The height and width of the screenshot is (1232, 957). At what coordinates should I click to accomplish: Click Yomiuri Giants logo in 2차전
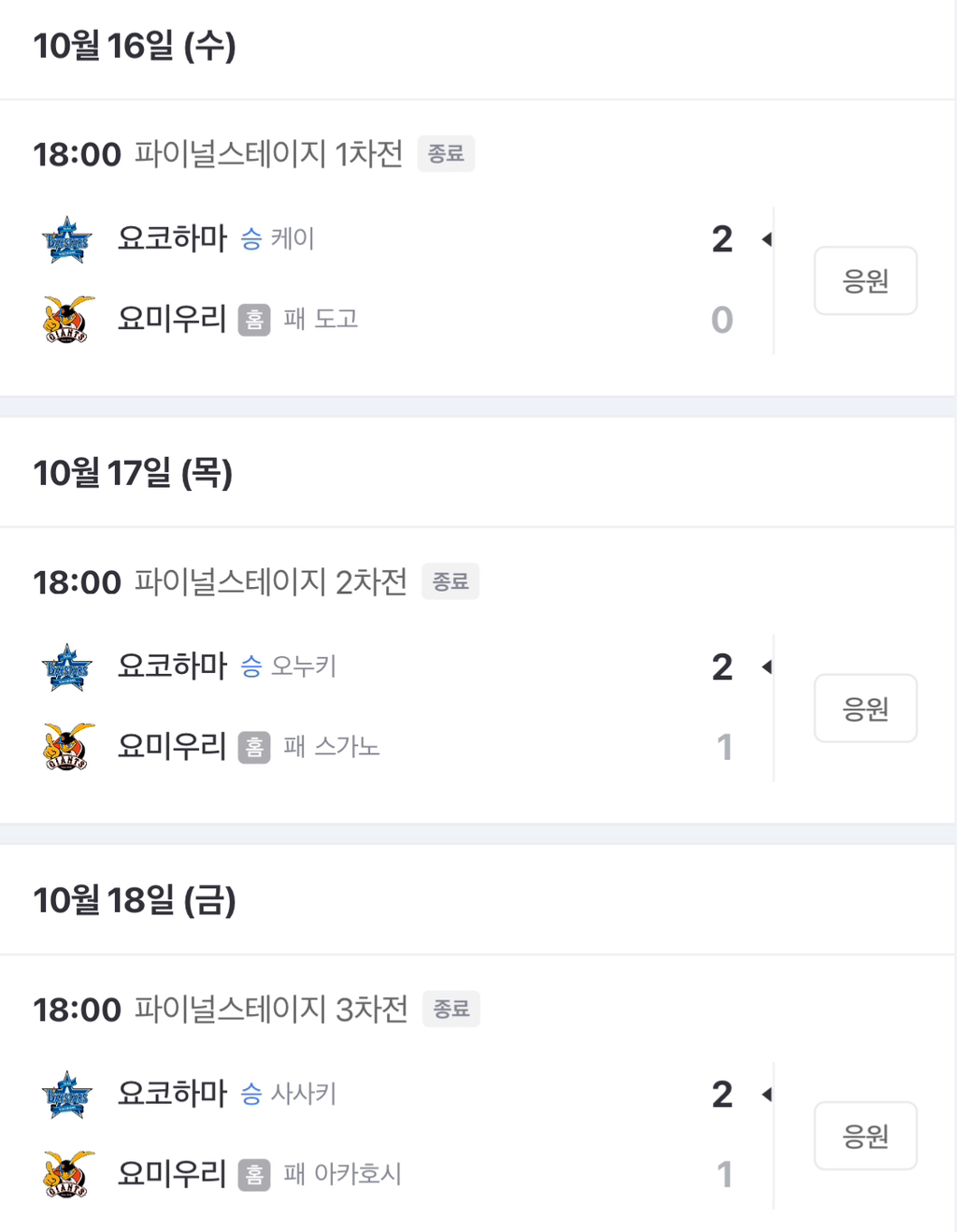pyautogui.click(x=67, y=747)
